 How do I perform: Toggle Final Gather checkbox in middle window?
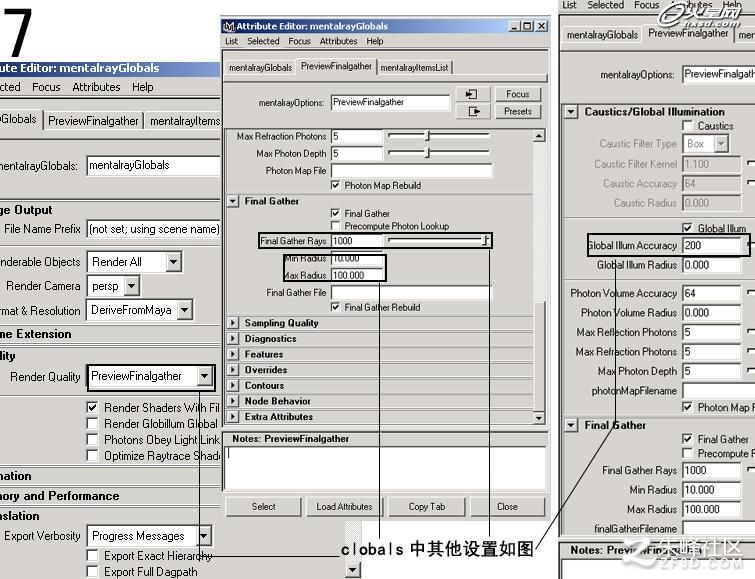(x=336, y=213)
